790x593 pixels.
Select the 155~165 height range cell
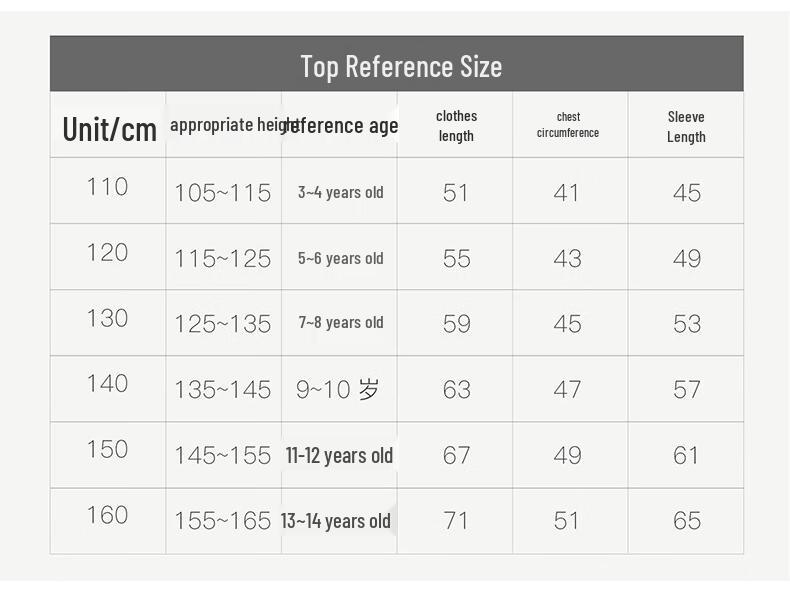[223, 521]
